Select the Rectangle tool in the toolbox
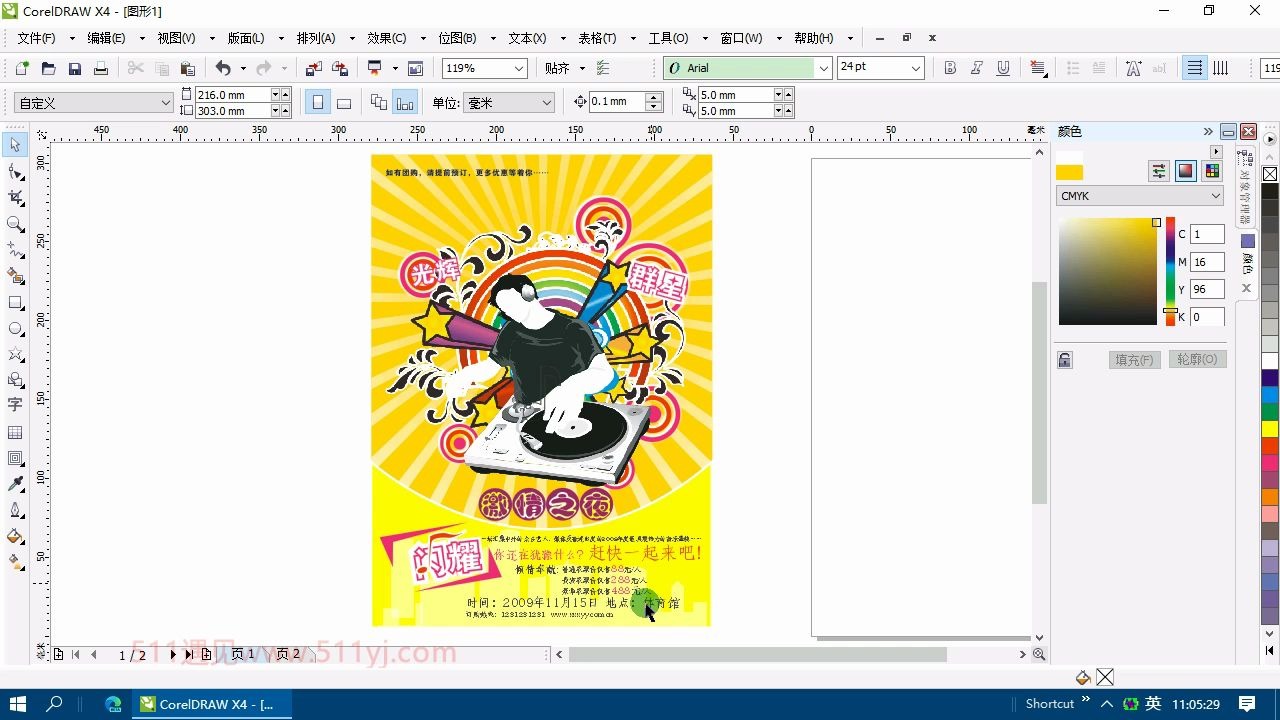 (x=15, y=302)
